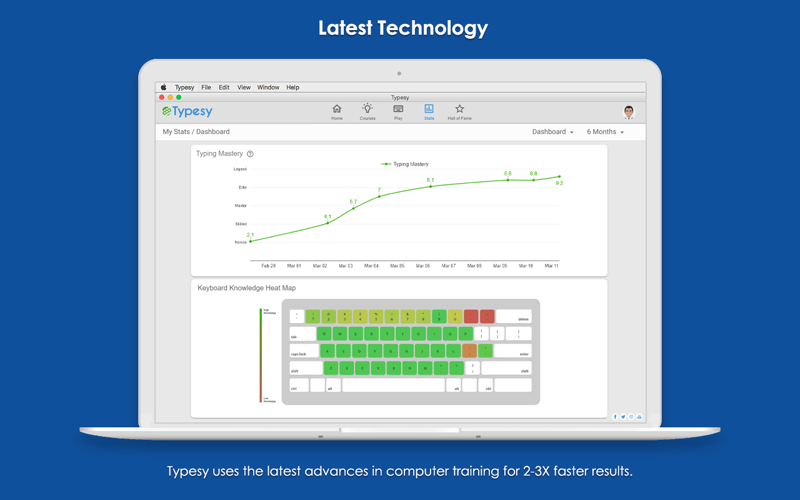The height and width of the screenshot is (500, 800).
Task: Open the Help menu
Action: click(293, 87)
